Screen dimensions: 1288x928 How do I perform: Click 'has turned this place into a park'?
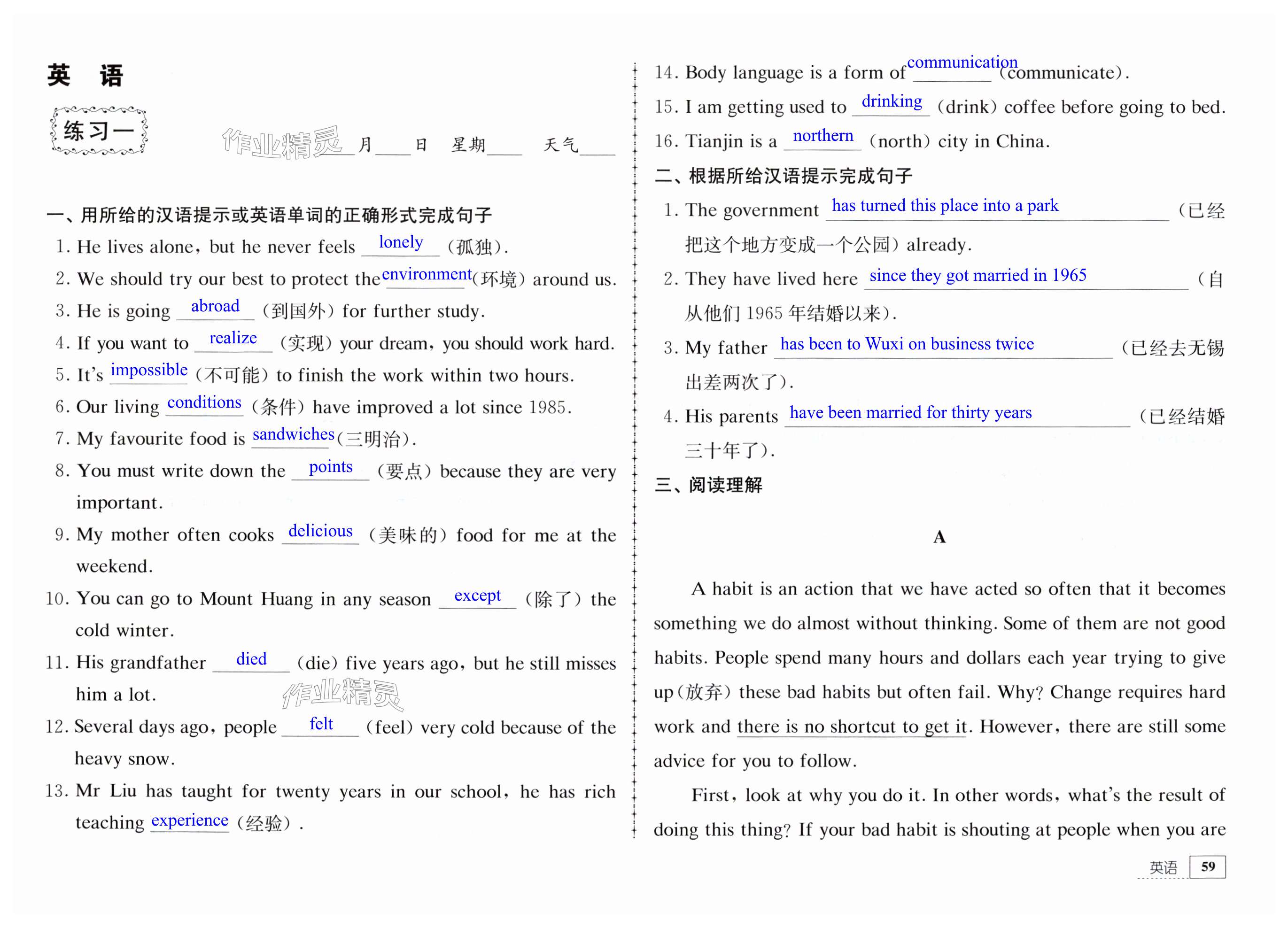click(945, 205)
